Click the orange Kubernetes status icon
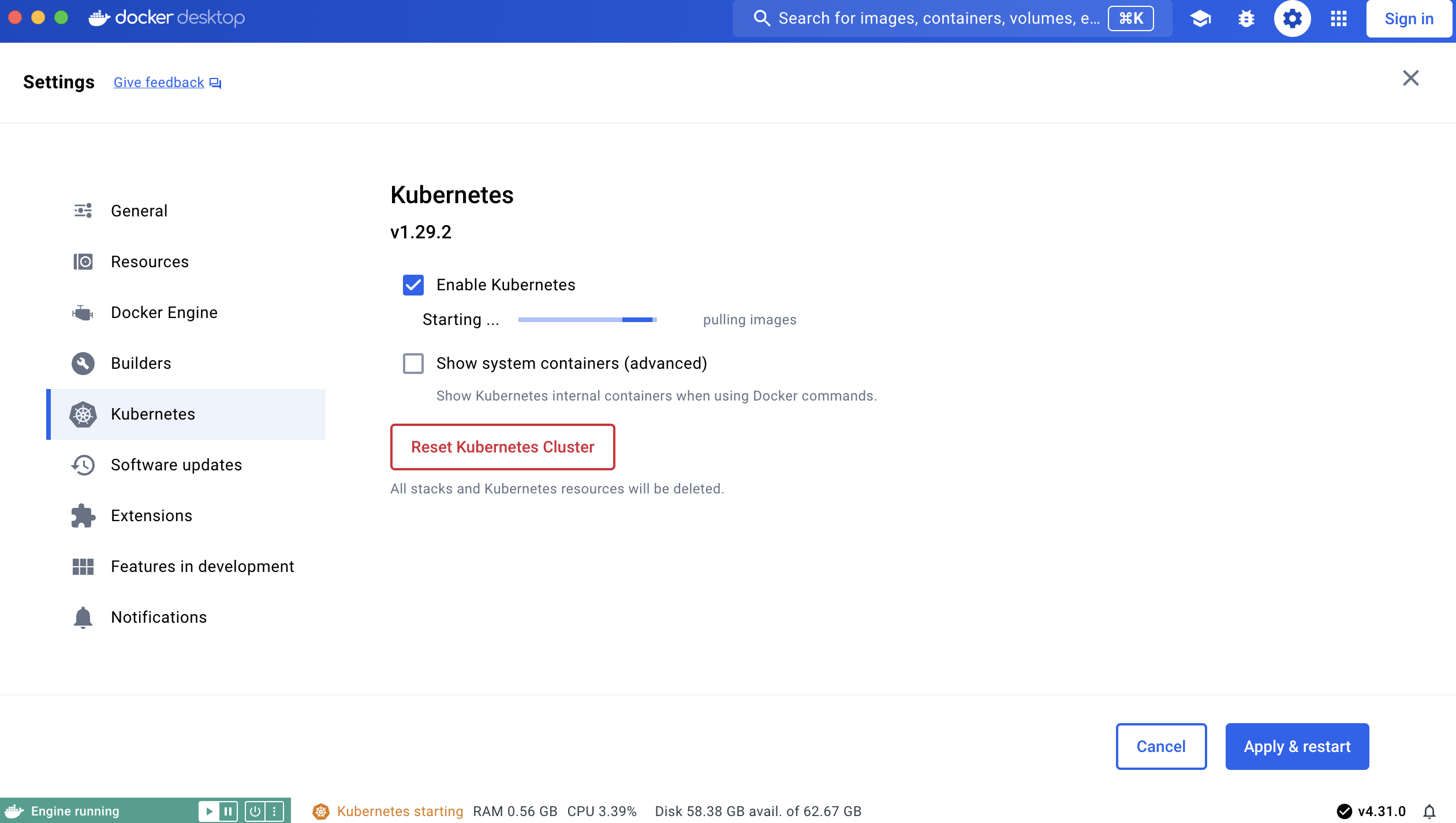1456x823 pixels. tap(321, 811)
